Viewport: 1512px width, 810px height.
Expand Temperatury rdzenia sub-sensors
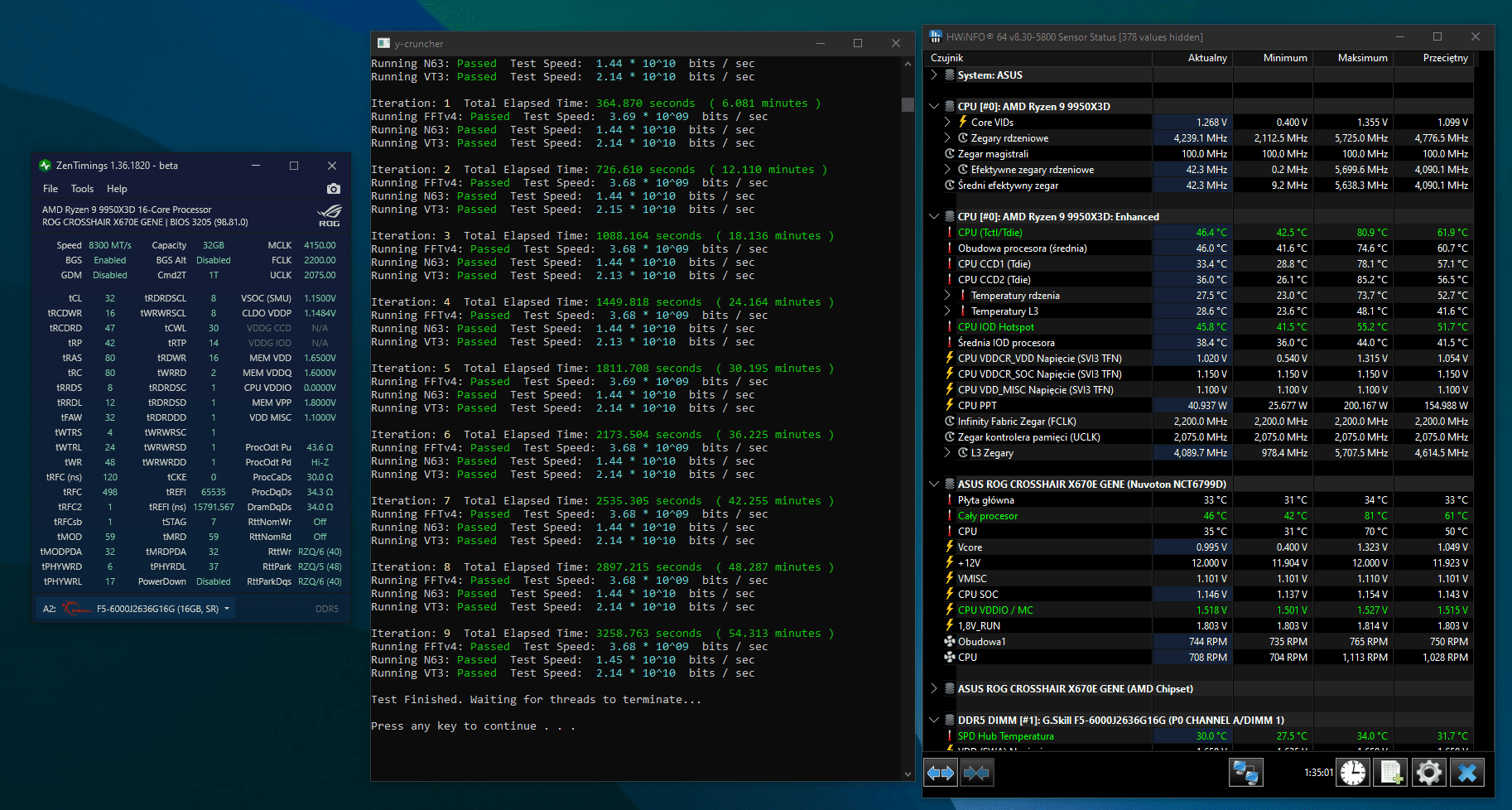click(947, 295)
